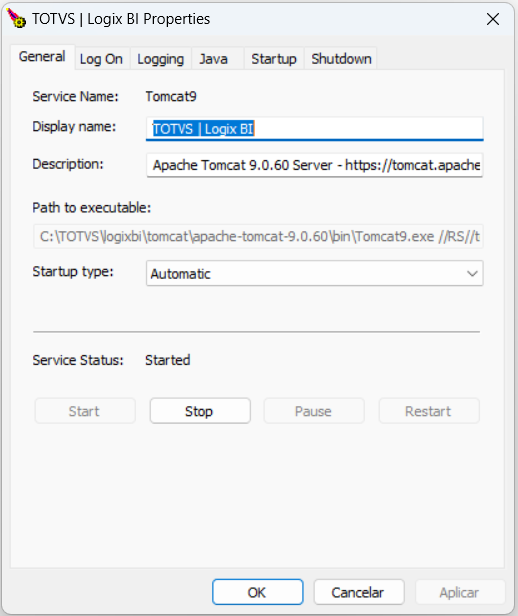Open the Log On tab

pyautogui.click(x=101, y=59)
